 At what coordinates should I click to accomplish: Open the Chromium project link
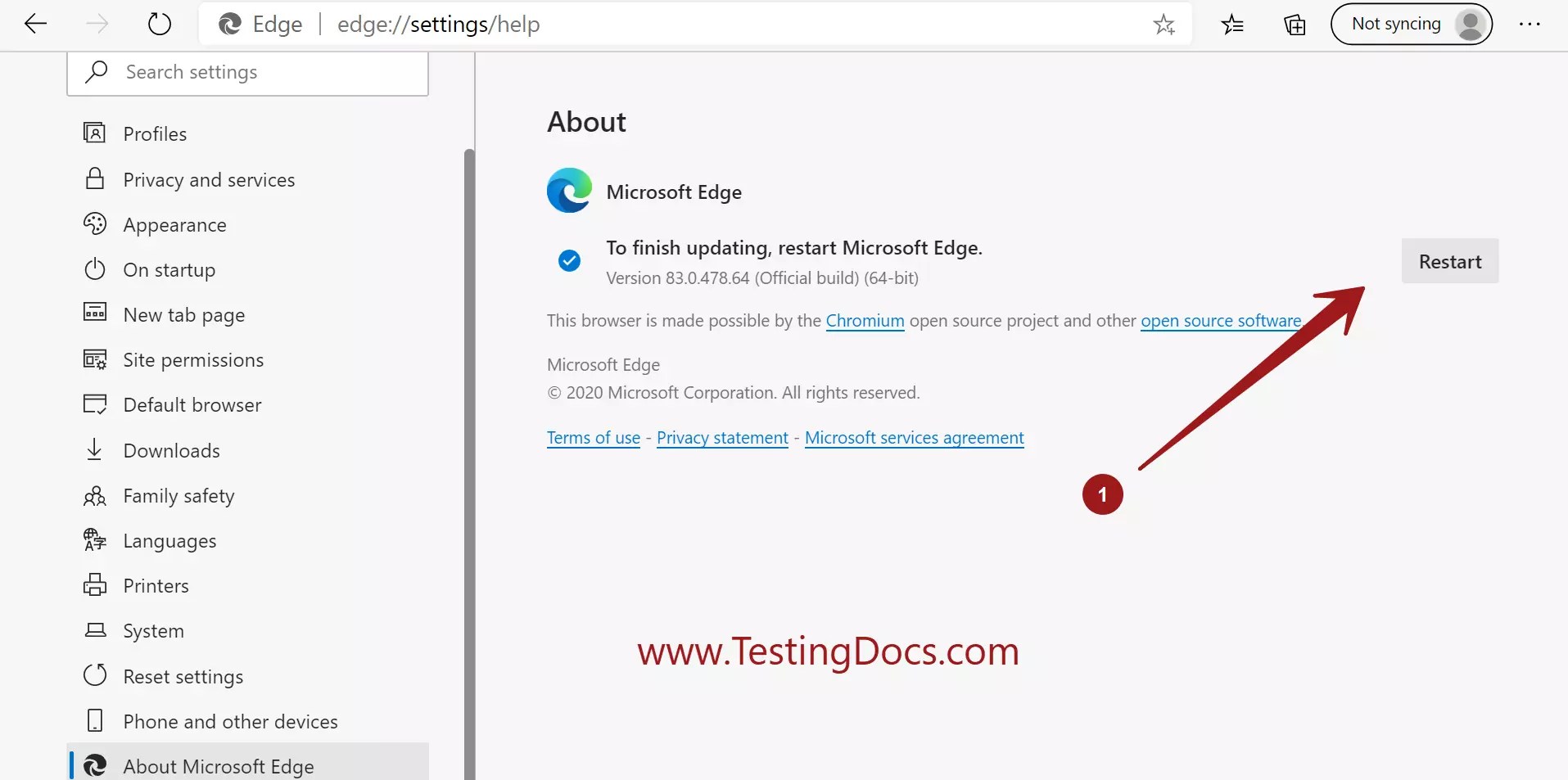click(x=864, y=321)
